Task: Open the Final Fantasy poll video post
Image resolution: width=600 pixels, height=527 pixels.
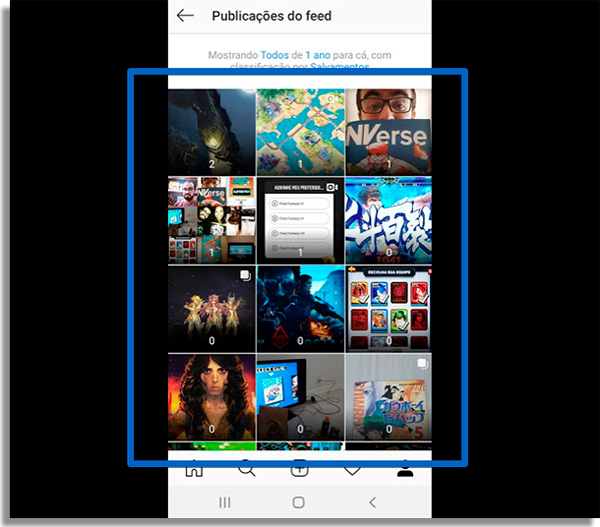Action: click(x=300, y=220)
